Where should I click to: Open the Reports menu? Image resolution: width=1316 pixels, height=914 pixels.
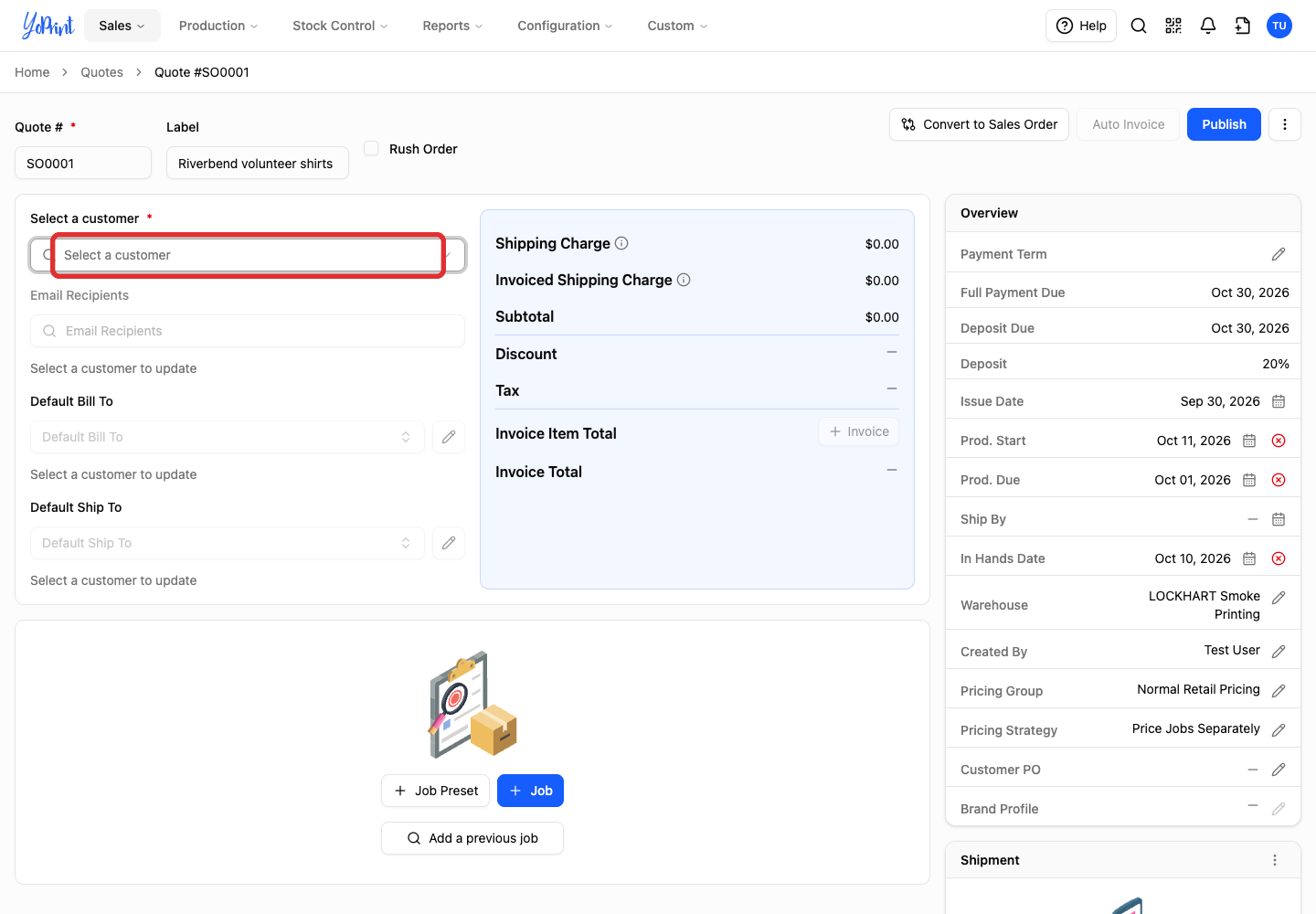point(452,26)
